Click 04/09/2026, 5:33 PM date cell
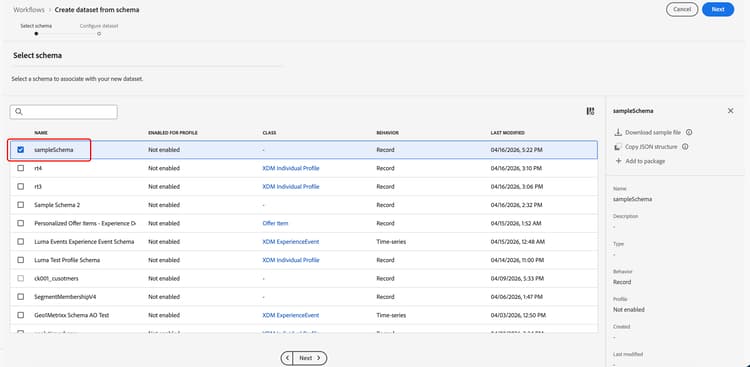 pyautogui.click(x=517, y=278)
